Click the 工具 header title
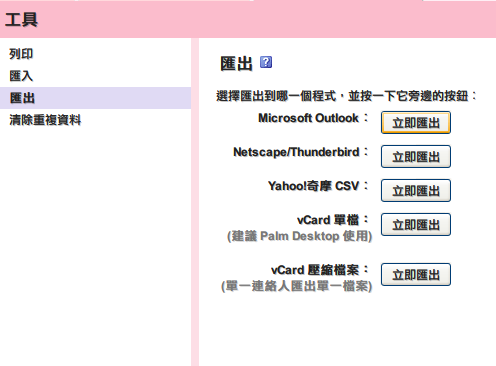Screen dimensions: 496x366 tap(22, 19)
